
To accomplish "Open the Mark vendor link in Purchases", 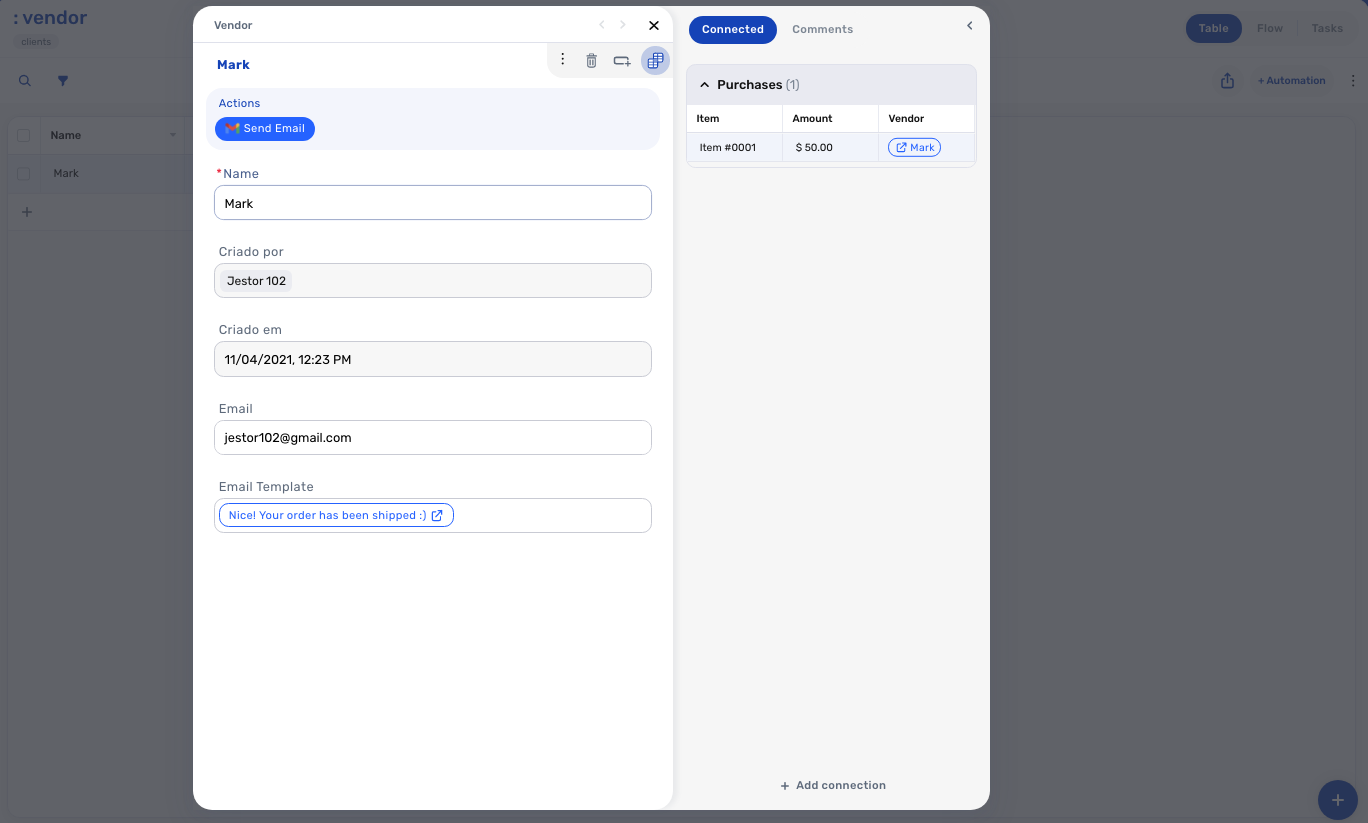I will [914, 148].
